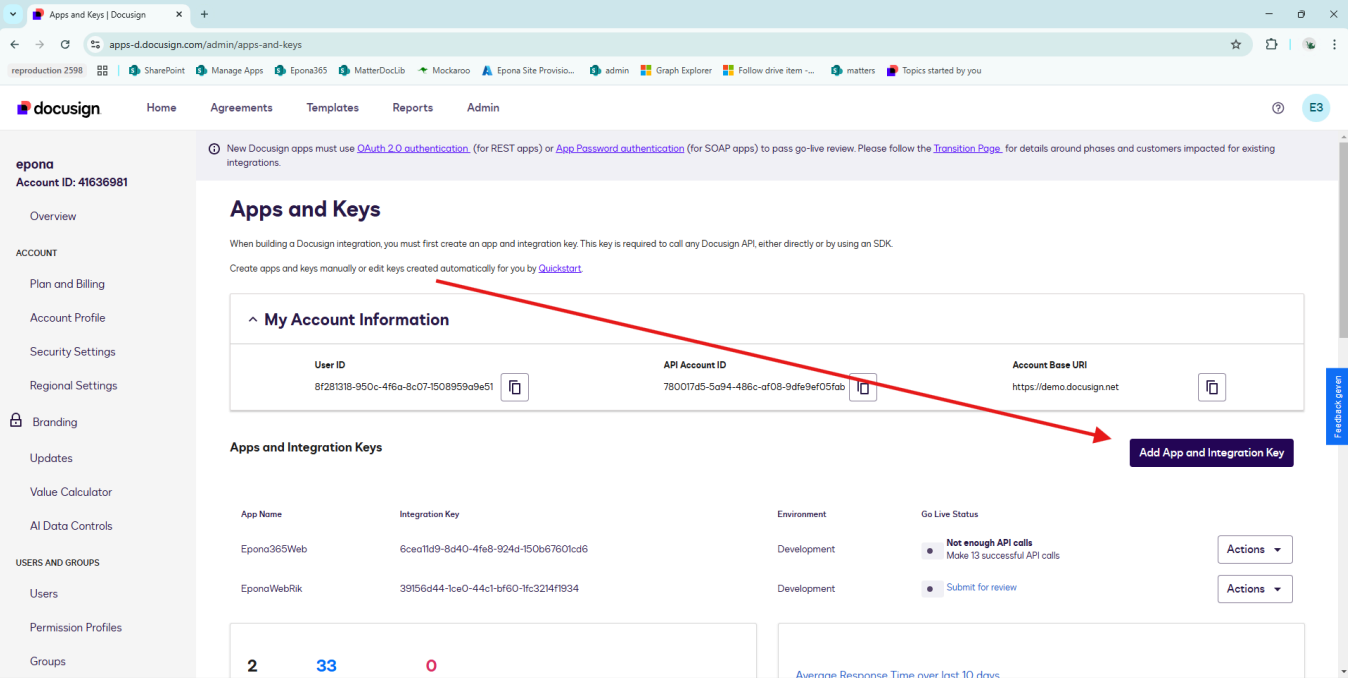Bookmark this page with the star icon

coord(1236,44)
